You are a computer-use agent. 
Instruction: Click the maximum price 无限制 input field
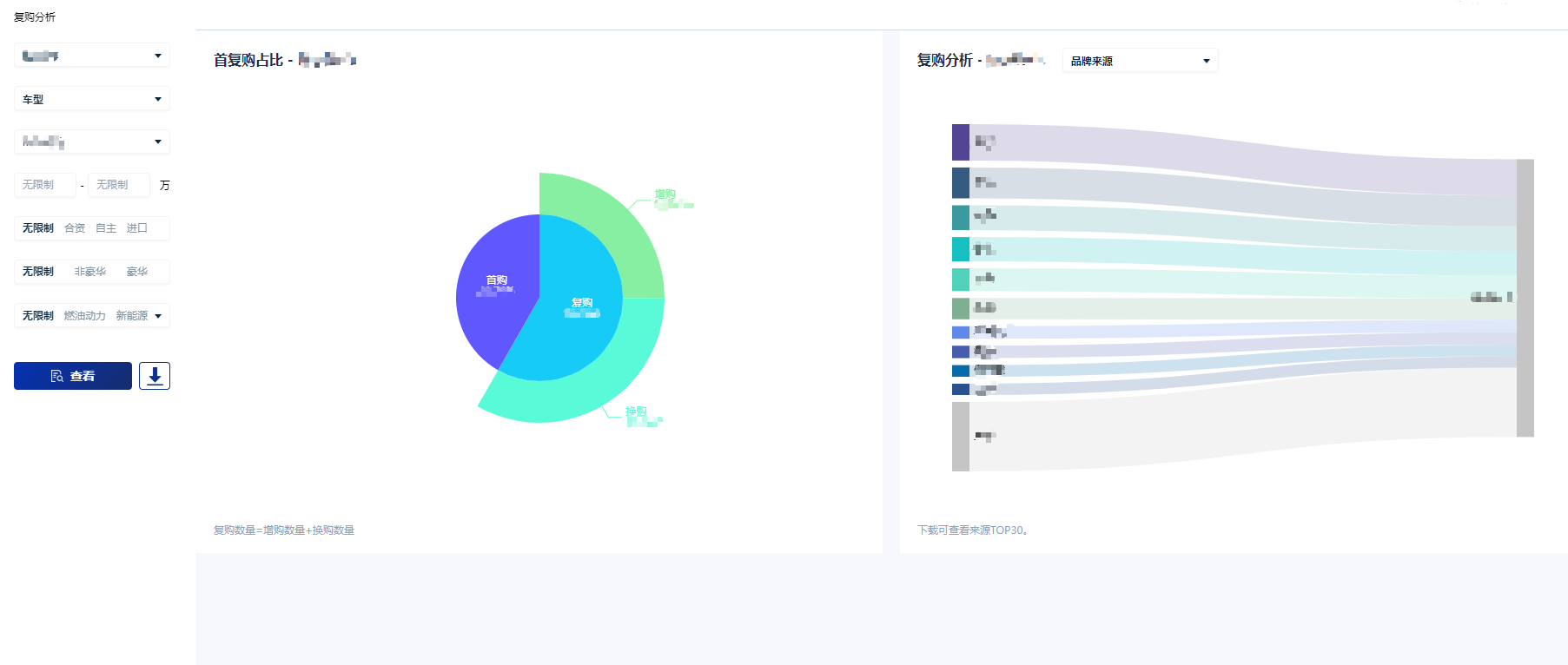[x=119, y=185]
